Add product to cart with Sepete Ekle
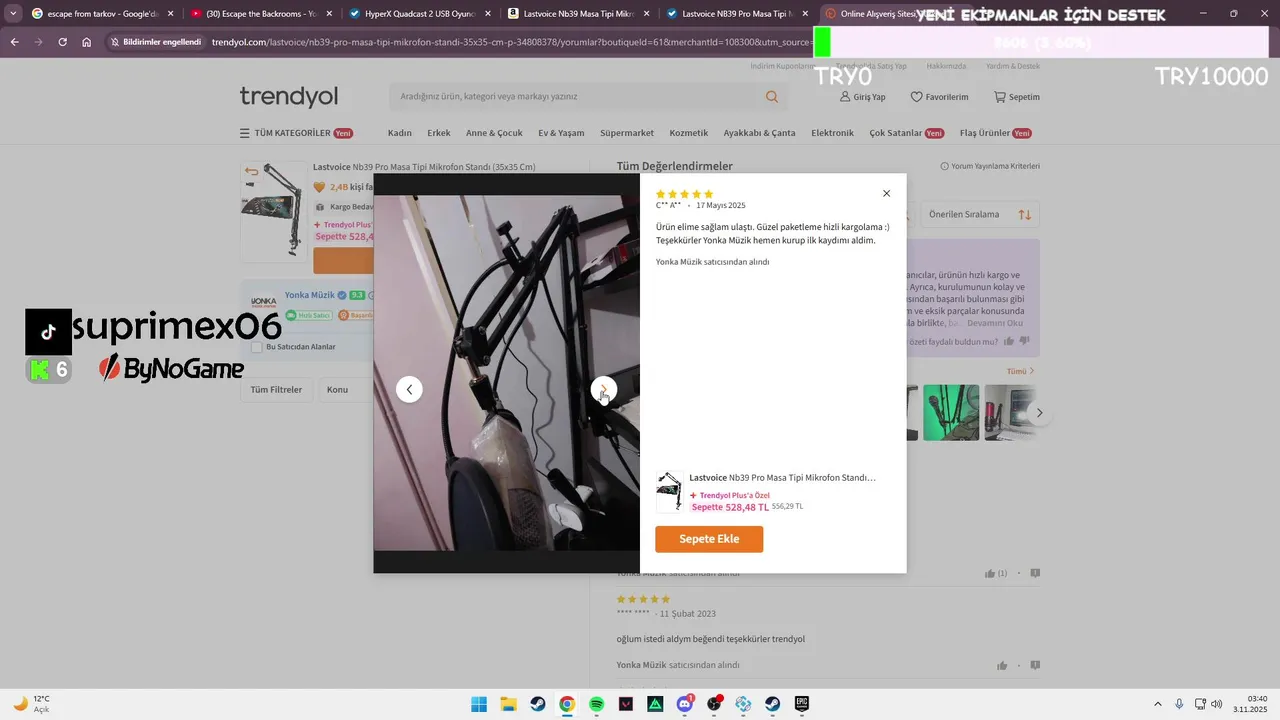This screenshot has width=1280, height=720. point(709,539)
